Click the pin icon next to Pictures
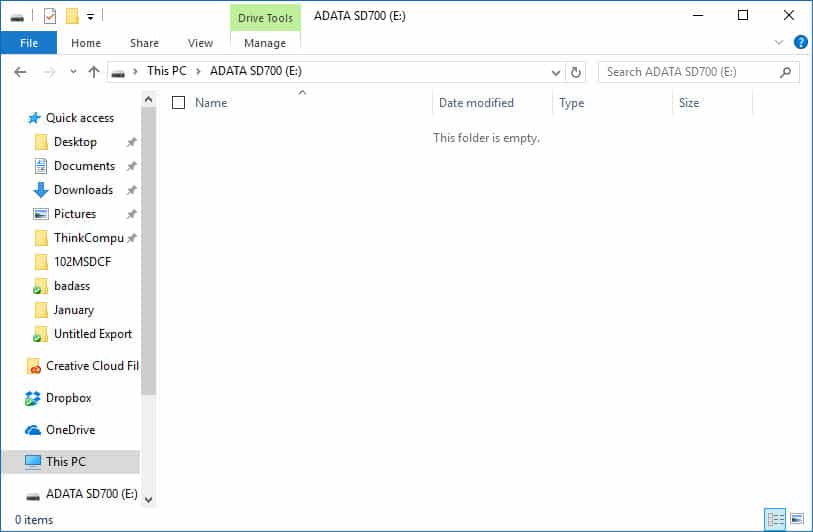 (x=132, y=214)
